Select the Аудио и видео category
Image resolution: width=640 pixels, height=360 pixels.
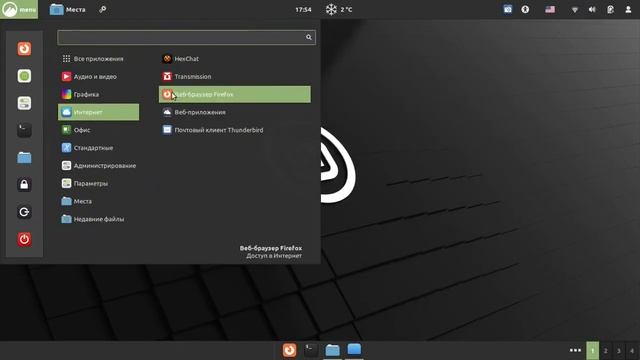click(98, 76)
